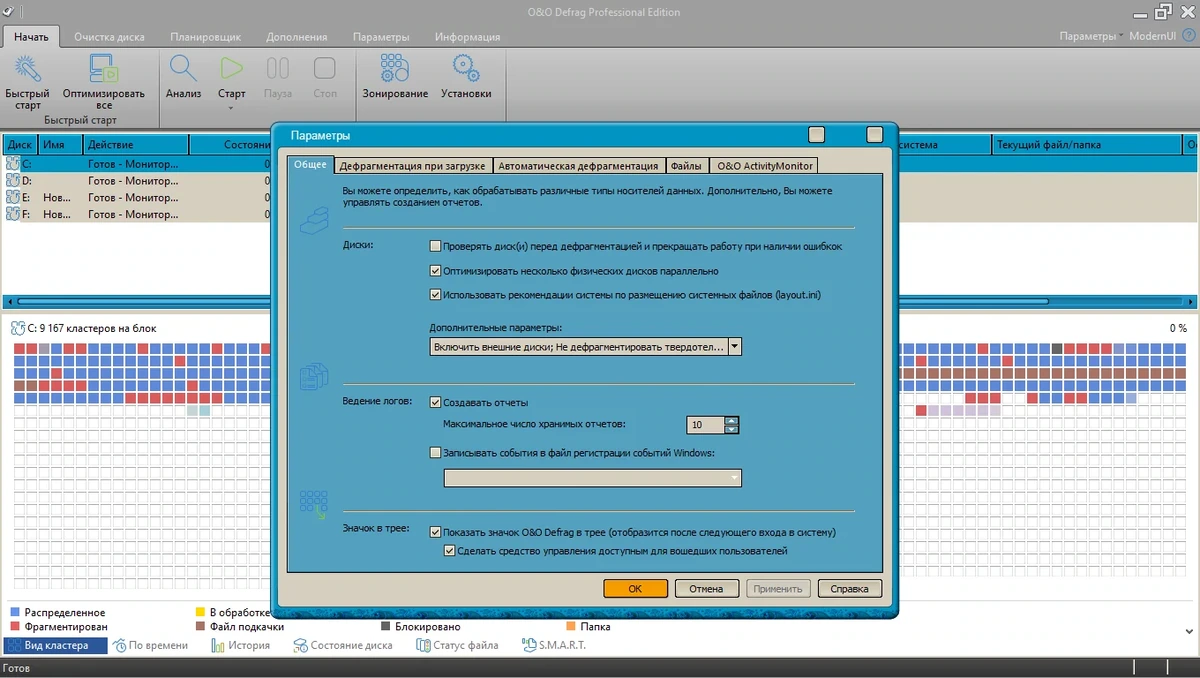Viewport: 1200px width, 678px height.
Task: Open the S.M.A.R.T. view
Action: click(x=553, y=645)
